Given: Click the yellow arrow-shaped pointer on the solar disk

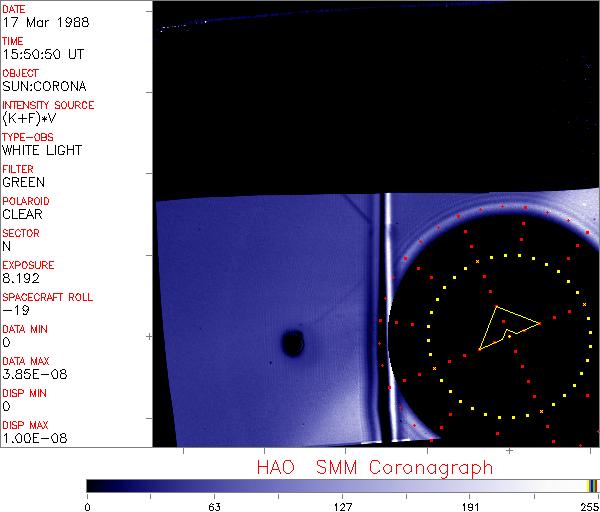Looking at the screenshot, I should [505, 327].
